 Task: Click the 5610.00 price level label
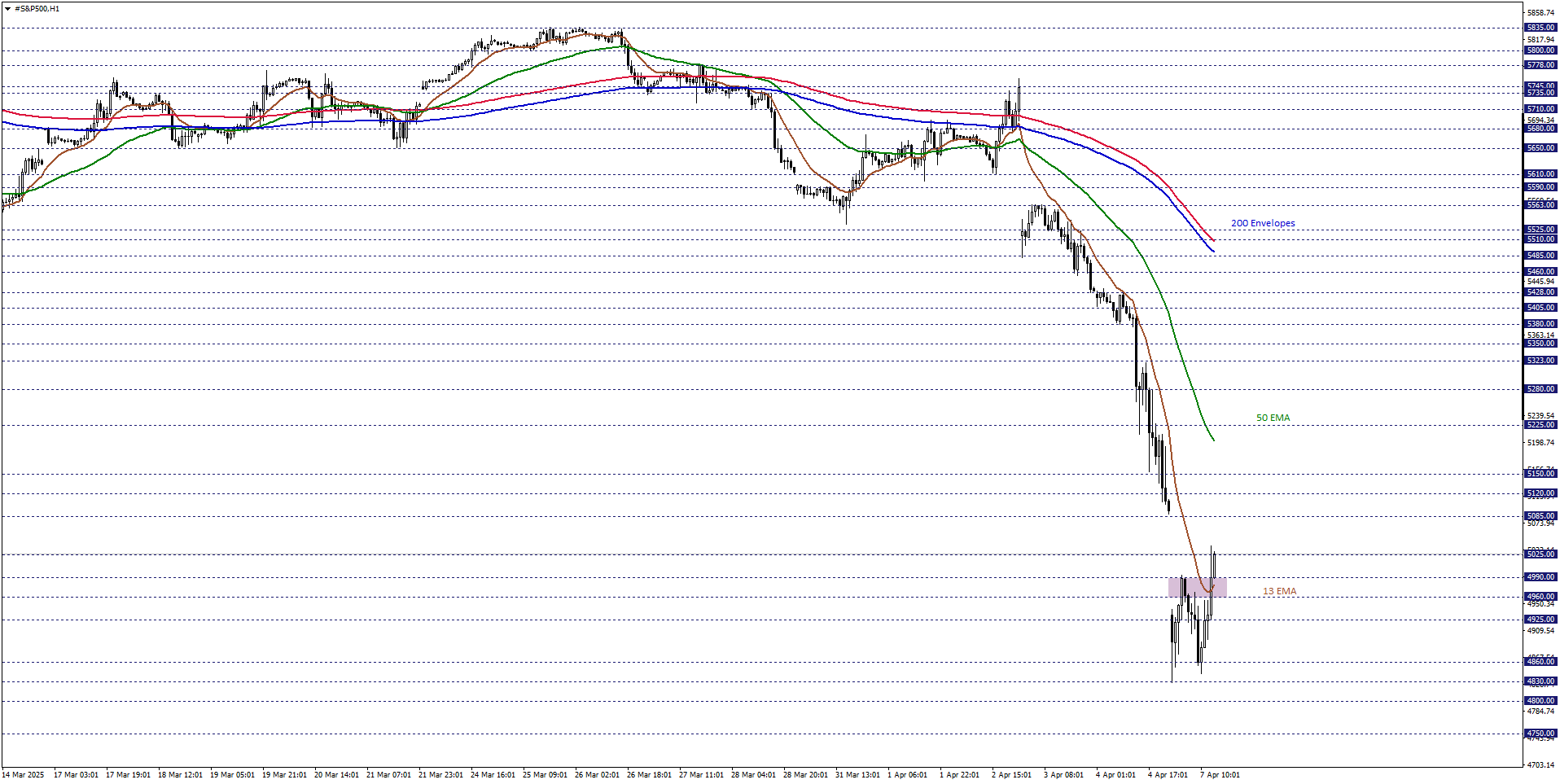(1540, 174)
